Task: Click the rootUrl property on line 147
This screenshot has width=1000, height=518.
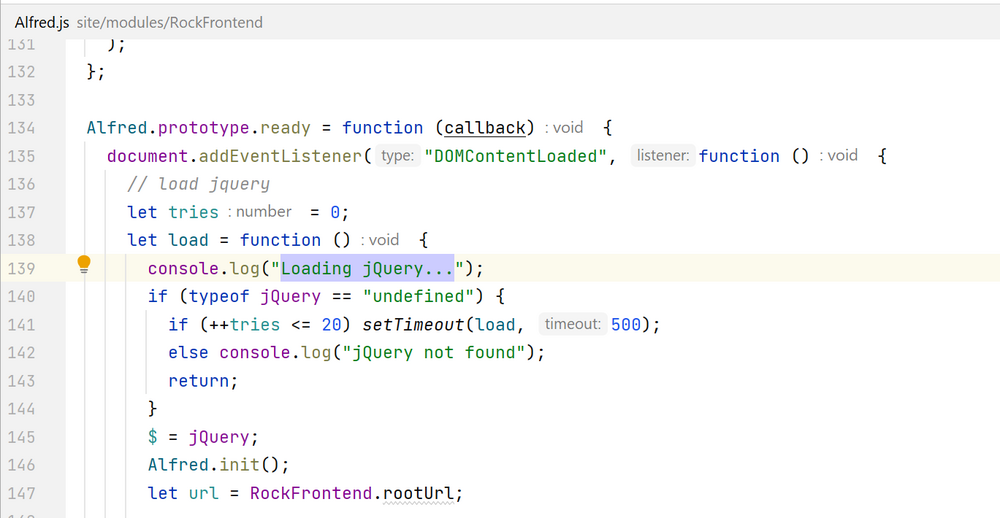Action: [x=425, y=493]
